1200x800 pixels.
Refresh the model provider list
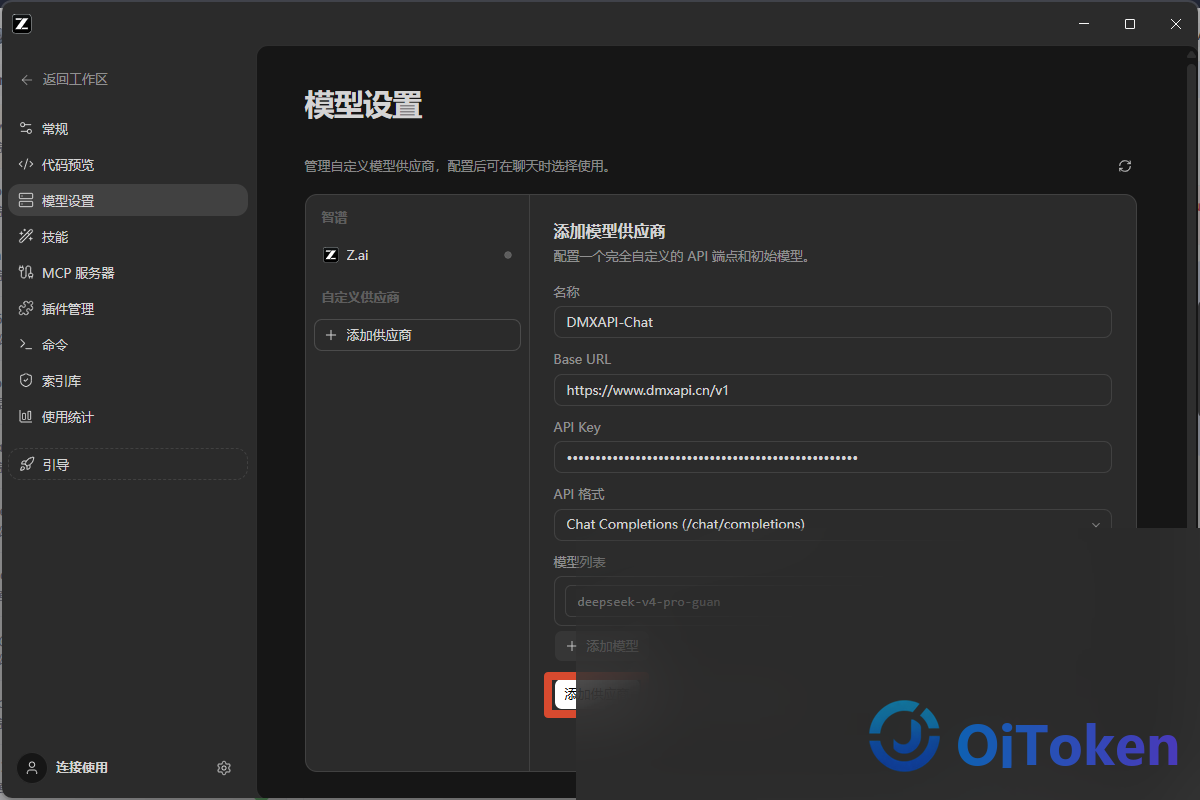[x=1125, y=166]
